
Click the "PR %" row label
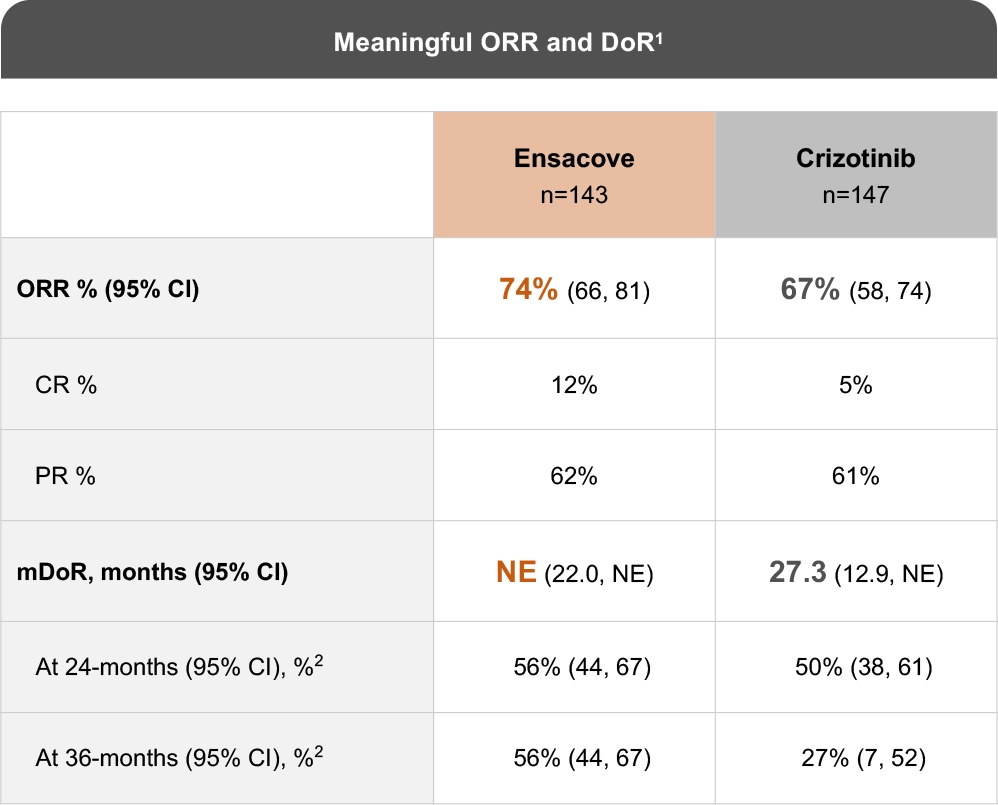tap(66, 476)
